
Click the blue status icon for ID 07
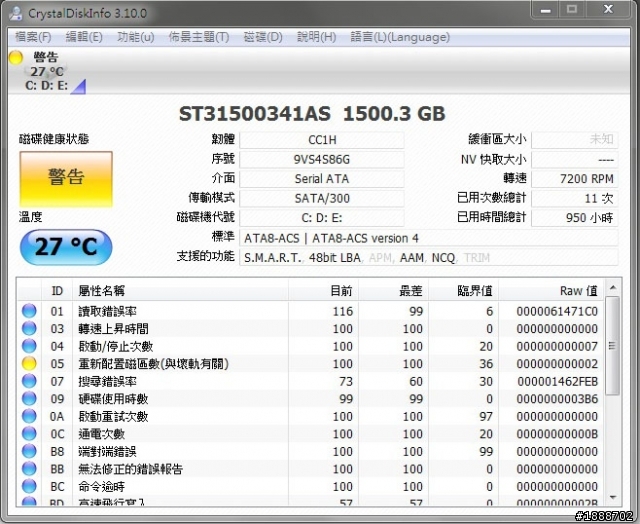29,381
